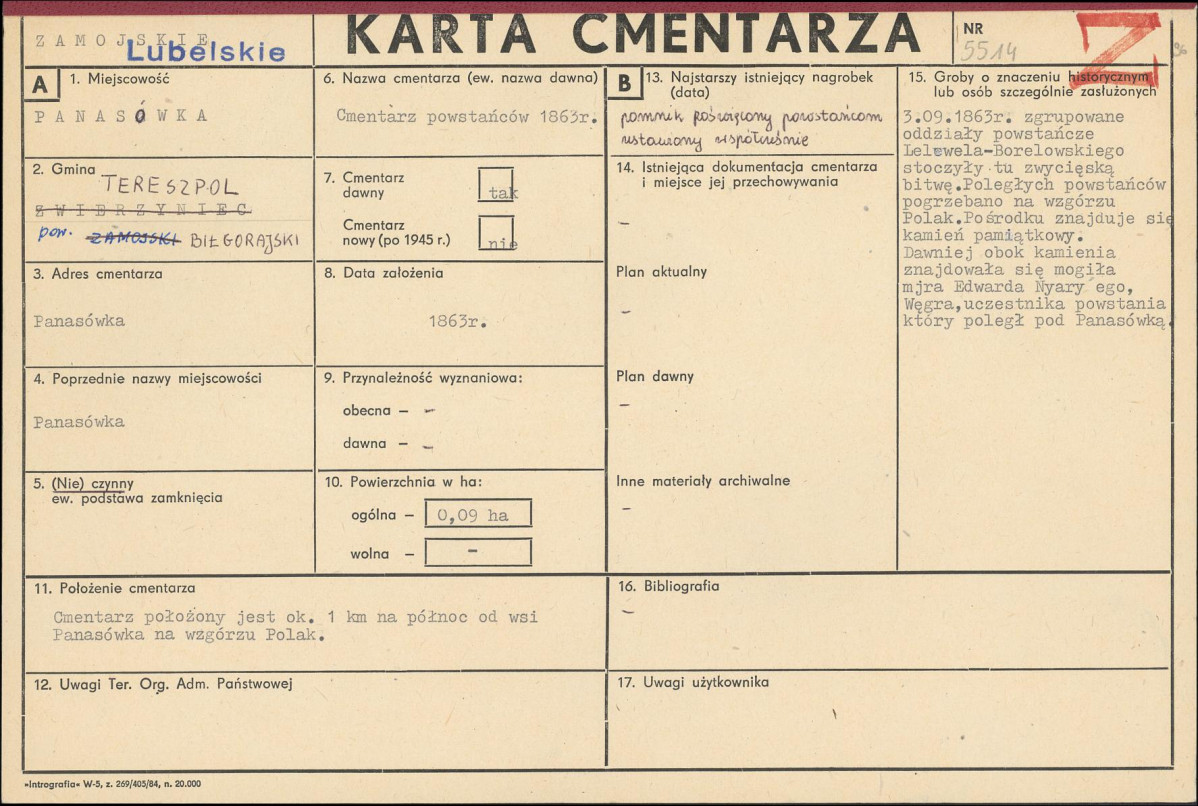This screenshot has height=806, width=1198.
Task: Click the "dawna" label under Przynależność wyznaniowa
Action: coord(364,443)
